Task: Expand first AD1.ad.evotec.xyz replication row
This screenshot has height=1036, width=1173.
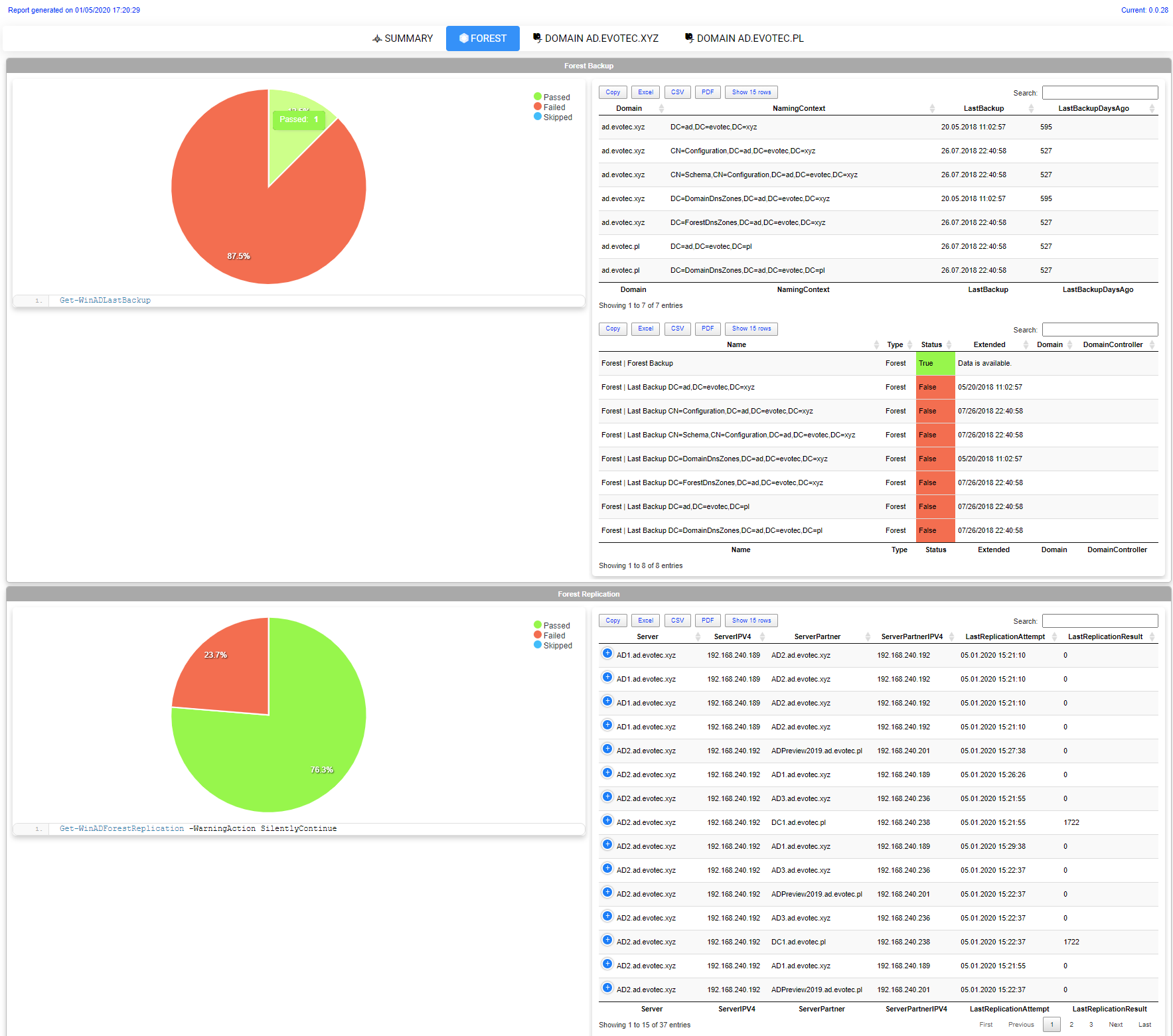Action: click(607, 654)
